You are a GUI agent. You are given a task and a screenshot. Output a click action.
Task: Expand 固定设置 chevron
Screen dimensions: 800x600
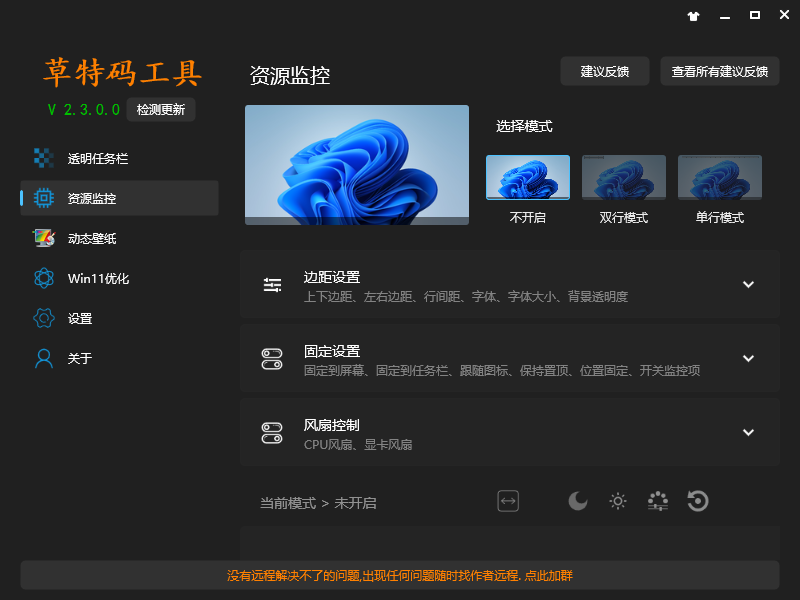[x=748, y=359]
